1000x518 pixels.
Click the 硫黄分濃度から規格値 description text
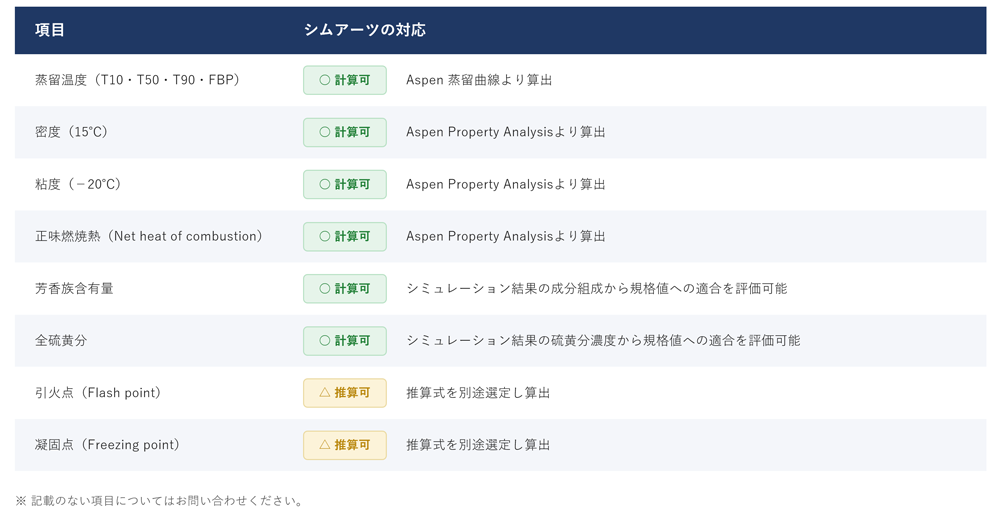[603, 341]
